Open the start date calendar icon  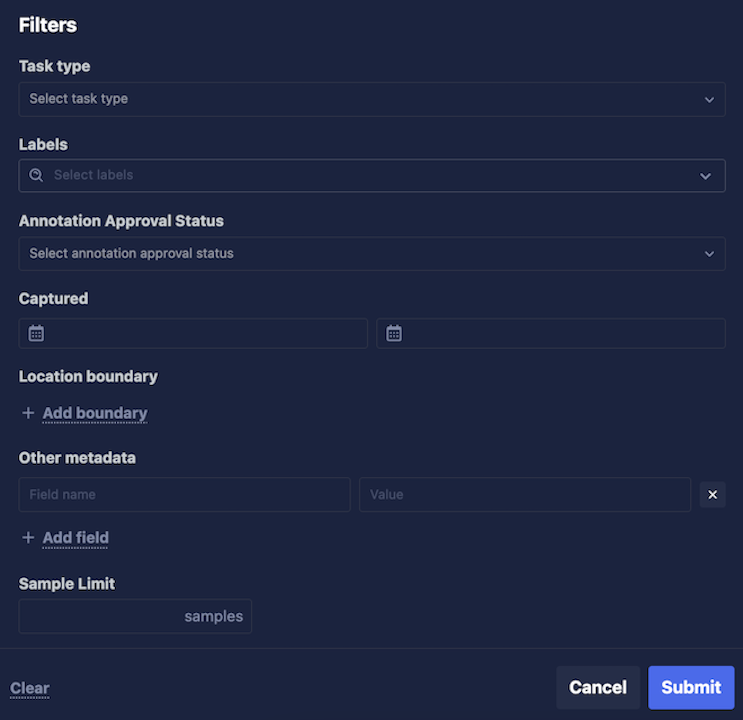[36, 333]
